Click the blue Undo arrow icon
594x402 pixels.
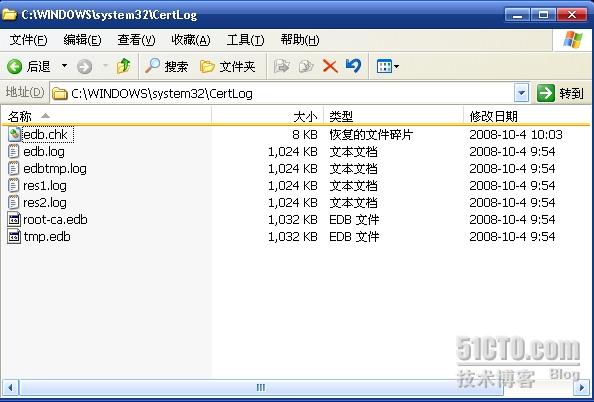(x=353, y=66)
